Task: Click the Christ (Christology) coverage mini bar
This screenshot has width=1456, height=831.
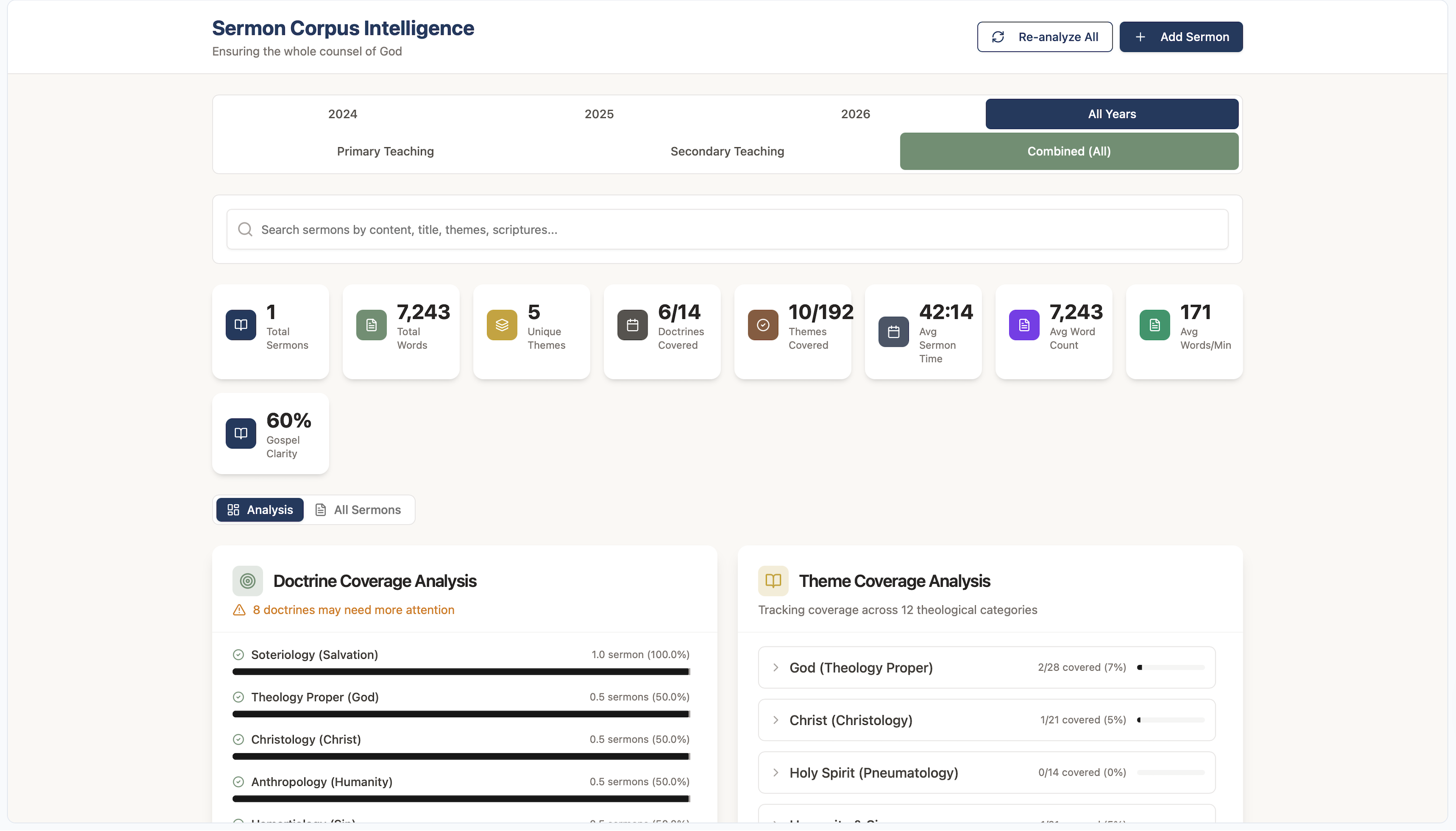Action: [1171, 720]
